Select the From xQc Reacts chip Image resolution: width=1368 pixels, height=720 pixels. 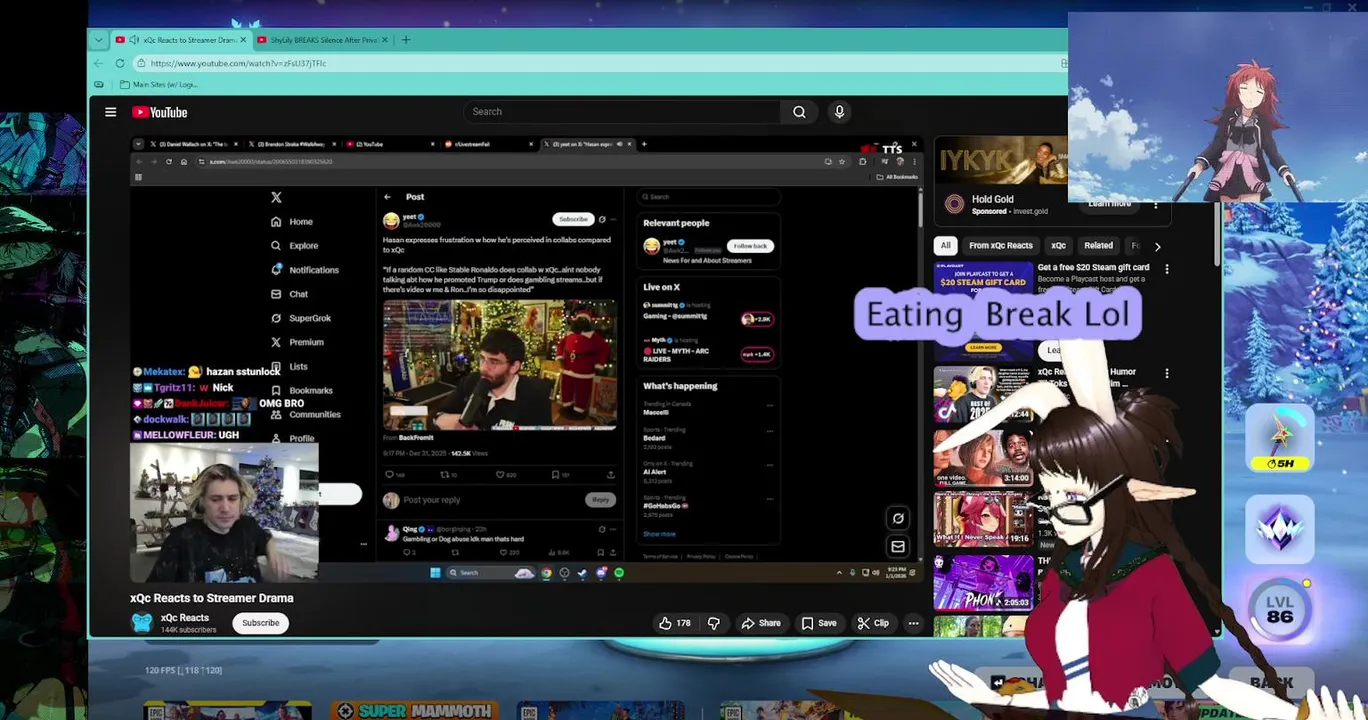pos(1000,246)
